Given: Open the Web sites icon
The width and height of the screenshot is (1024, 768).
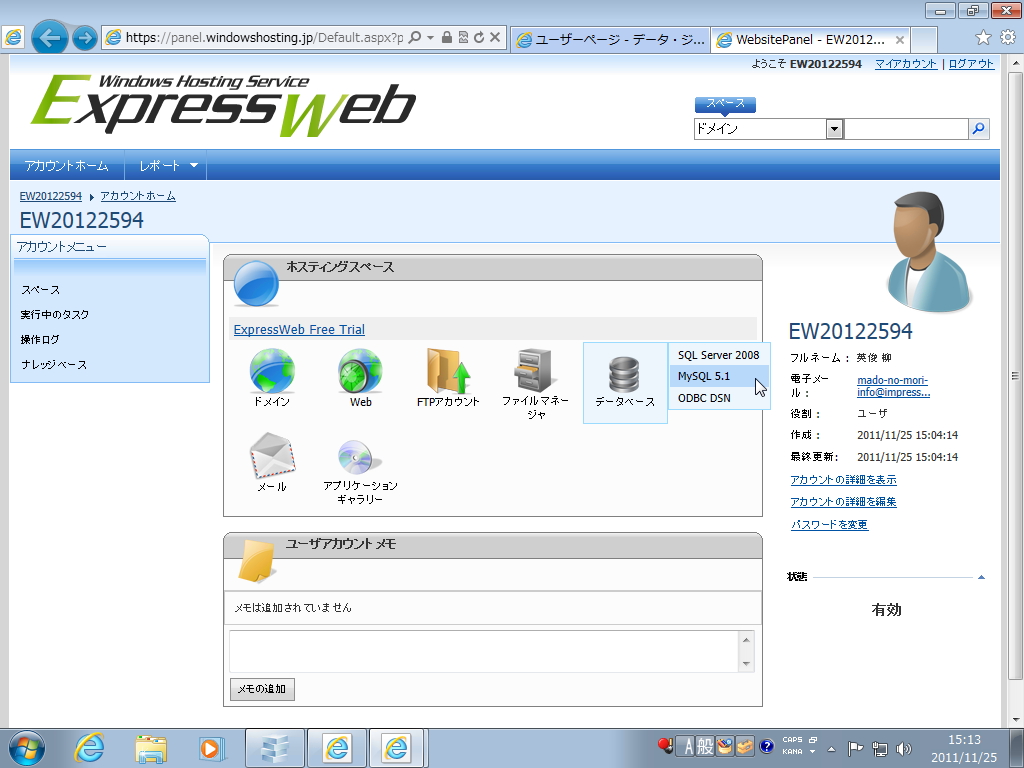Looking at the screenshot, I should point(360,371).
